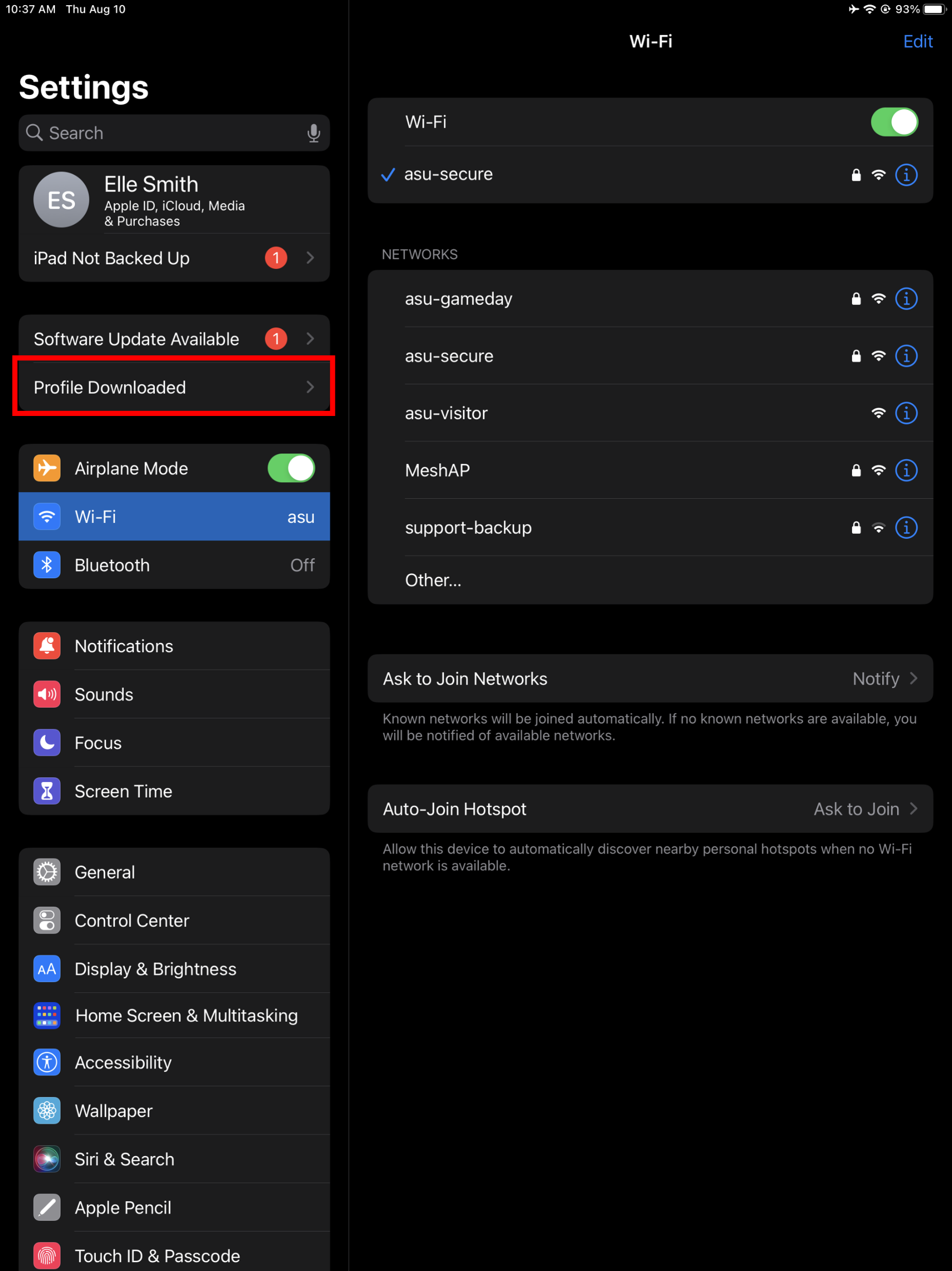Tap the General gear icon
This screenshot has width=952, height=1271.
(x=47, y=872)
